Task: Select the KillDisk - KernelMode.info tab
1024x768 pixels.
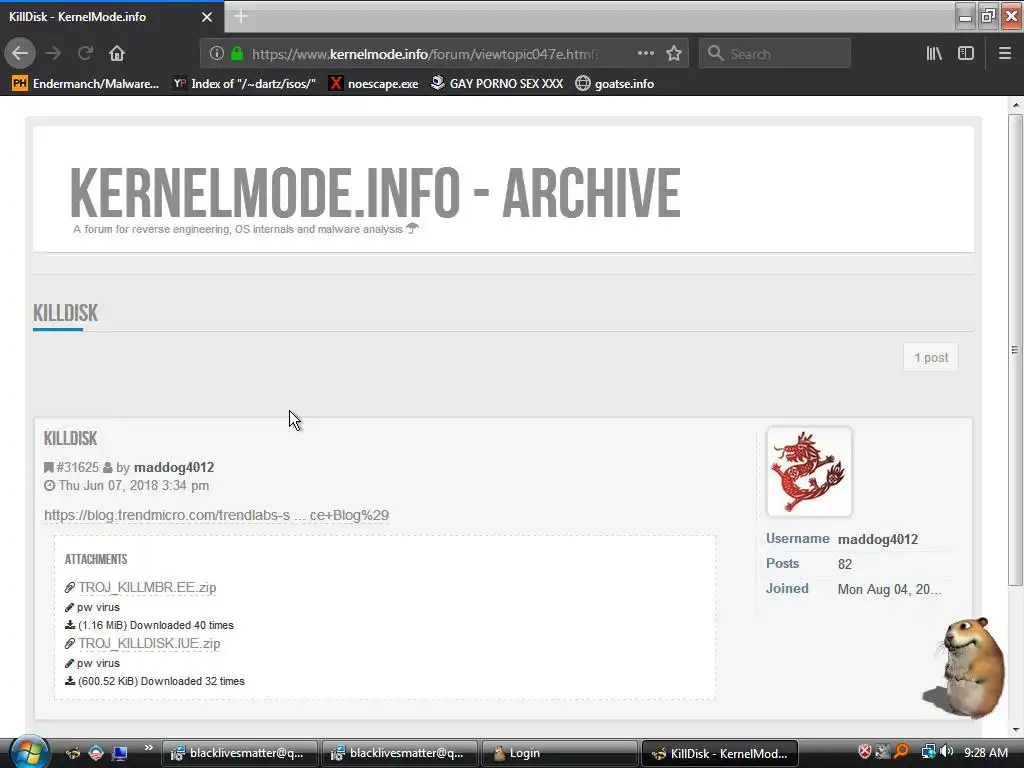Action: 112,17
